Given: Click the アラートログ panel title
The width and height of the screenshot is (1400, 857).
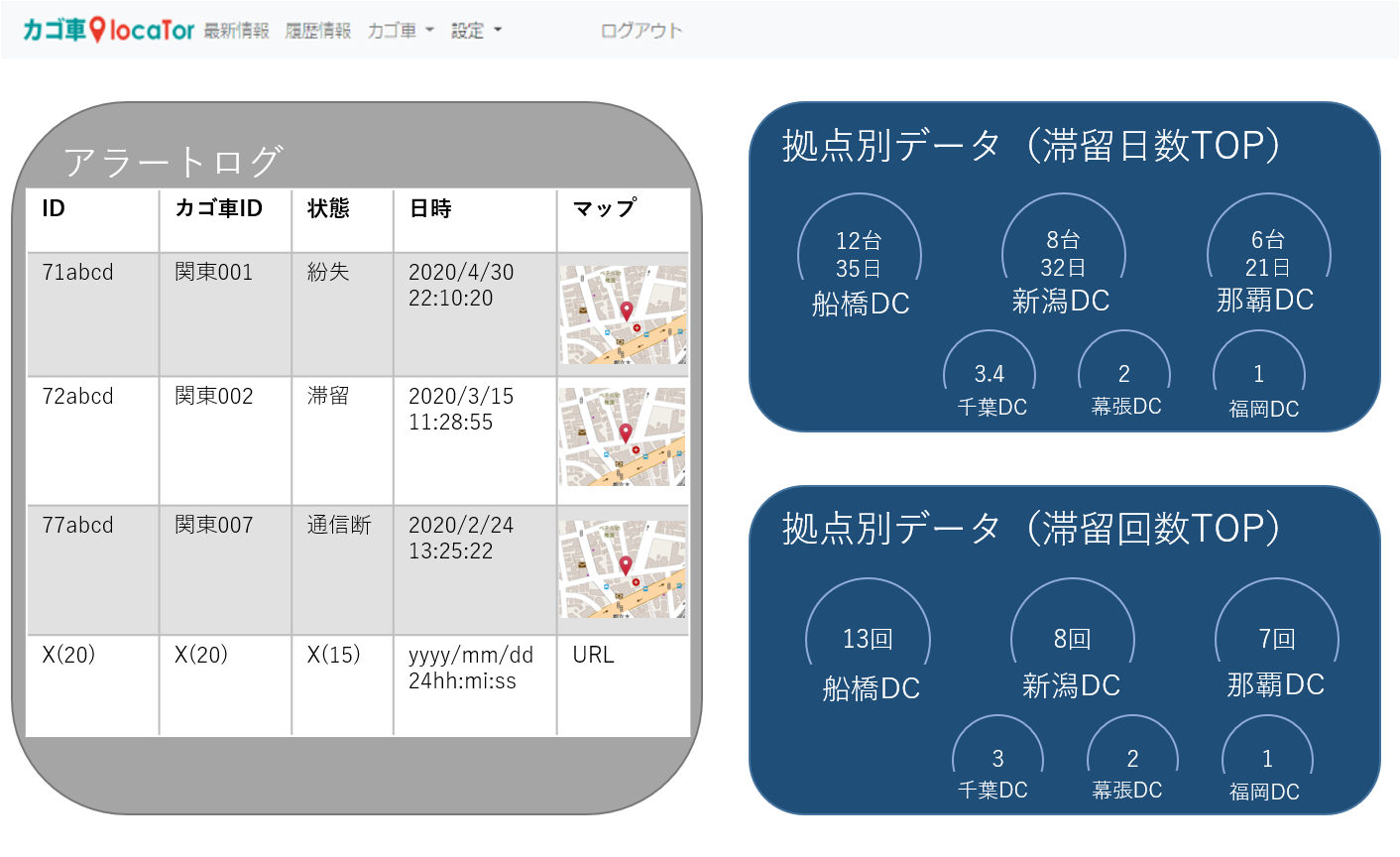Looking at the screenshot, I should pos(175,161).
